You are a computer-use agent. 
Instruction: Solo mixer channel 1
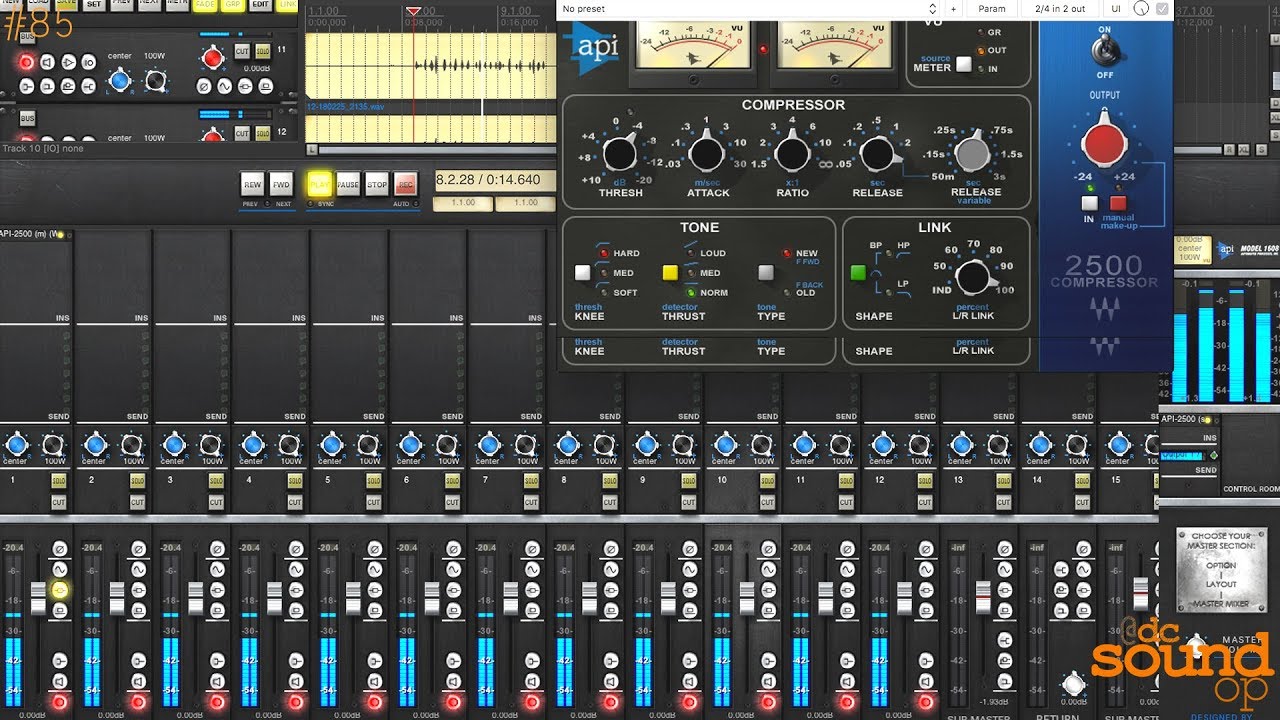pos(58,481)
